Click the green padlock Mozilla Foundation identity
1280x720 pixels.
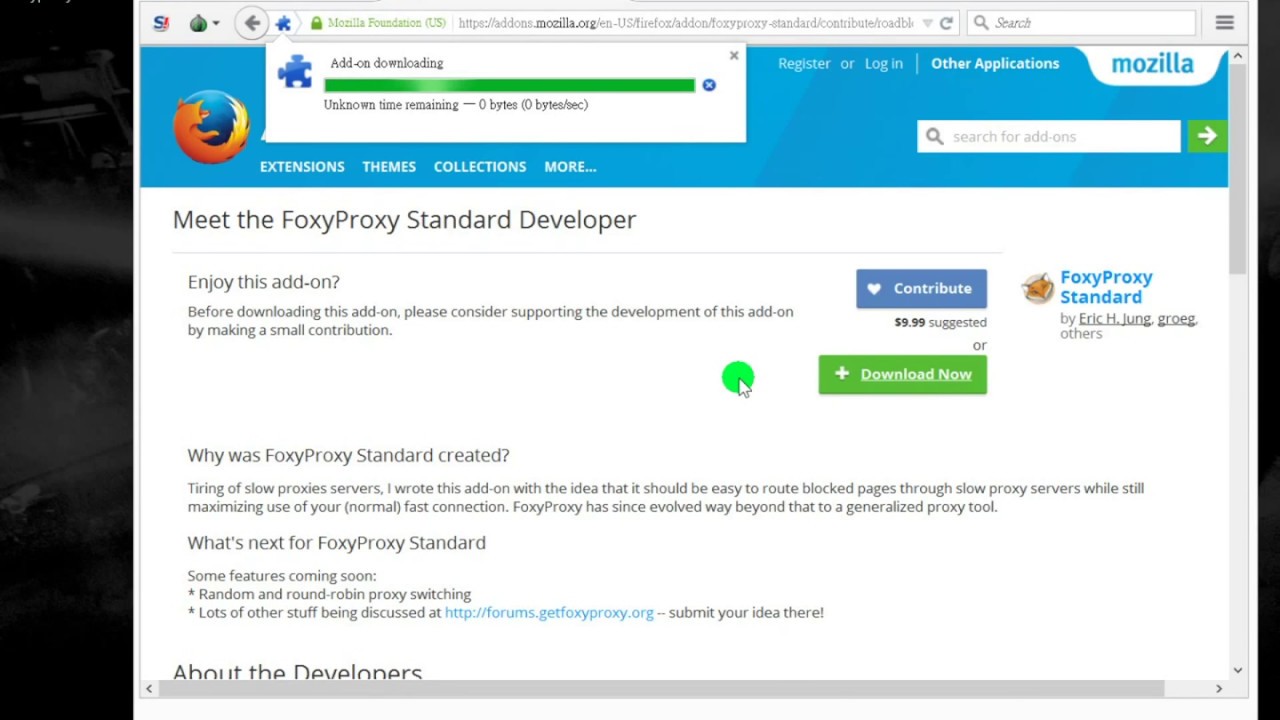(378, 23)
